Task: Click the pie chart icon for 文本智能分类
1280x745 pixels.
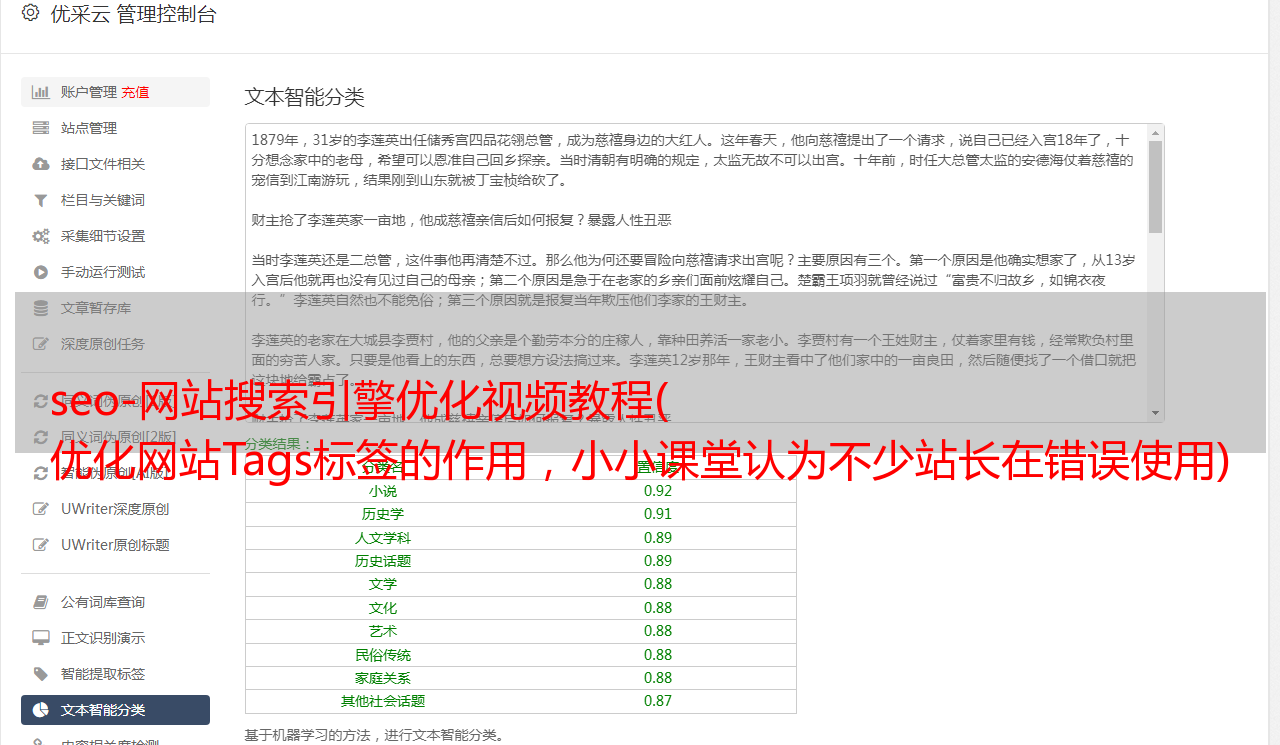Action: click(41, 710)
